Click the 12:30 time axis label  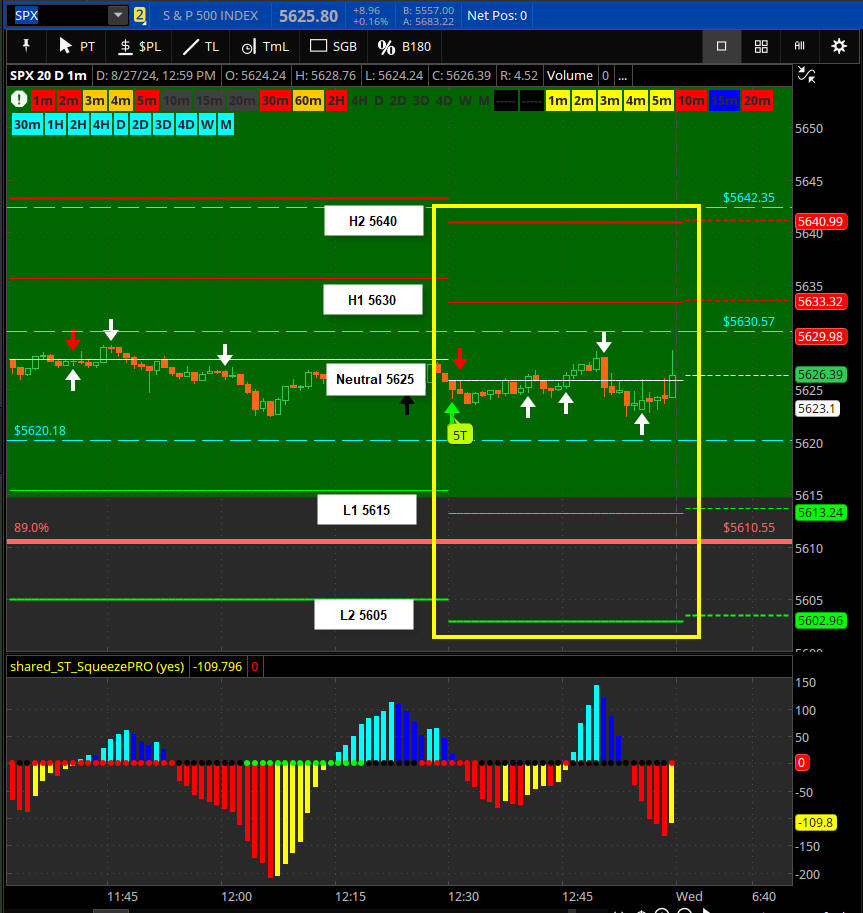pos(464,897)
